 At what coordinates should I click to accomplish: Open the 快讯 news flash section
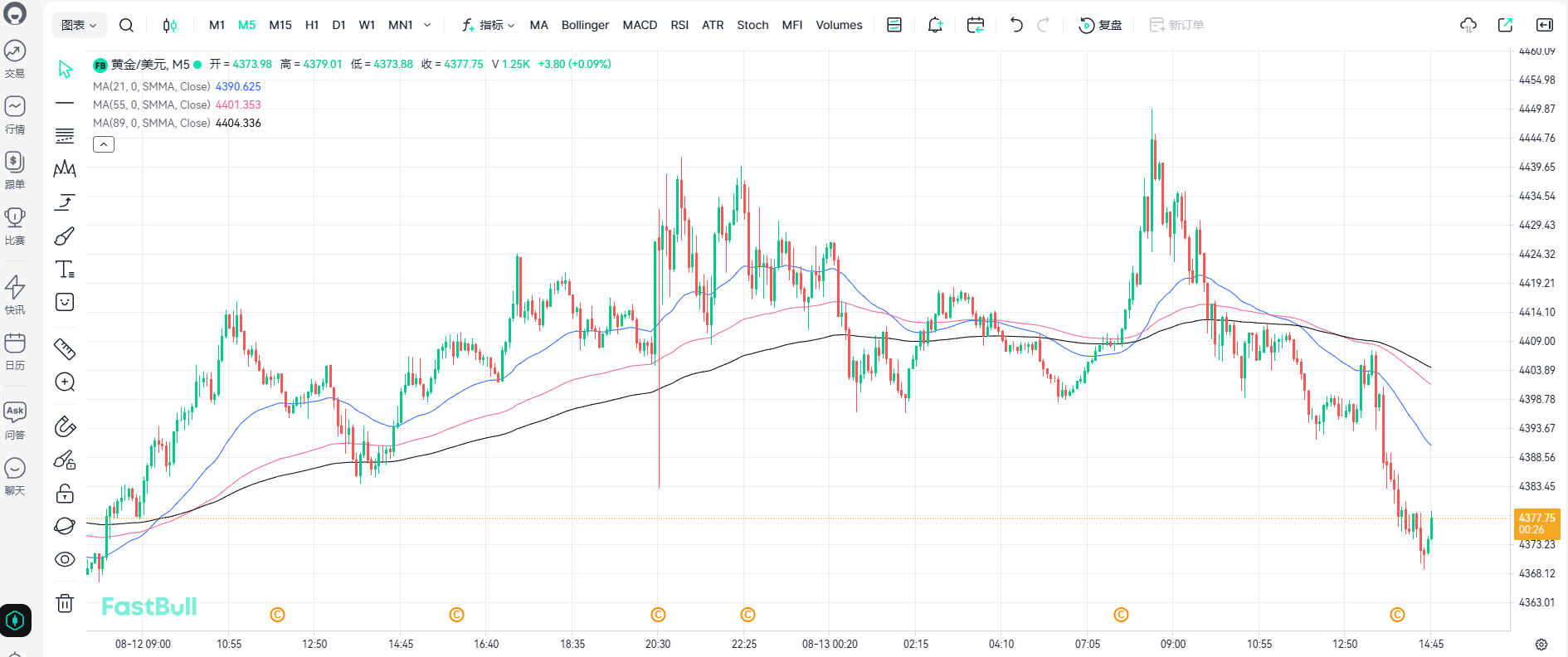point(15,295)
